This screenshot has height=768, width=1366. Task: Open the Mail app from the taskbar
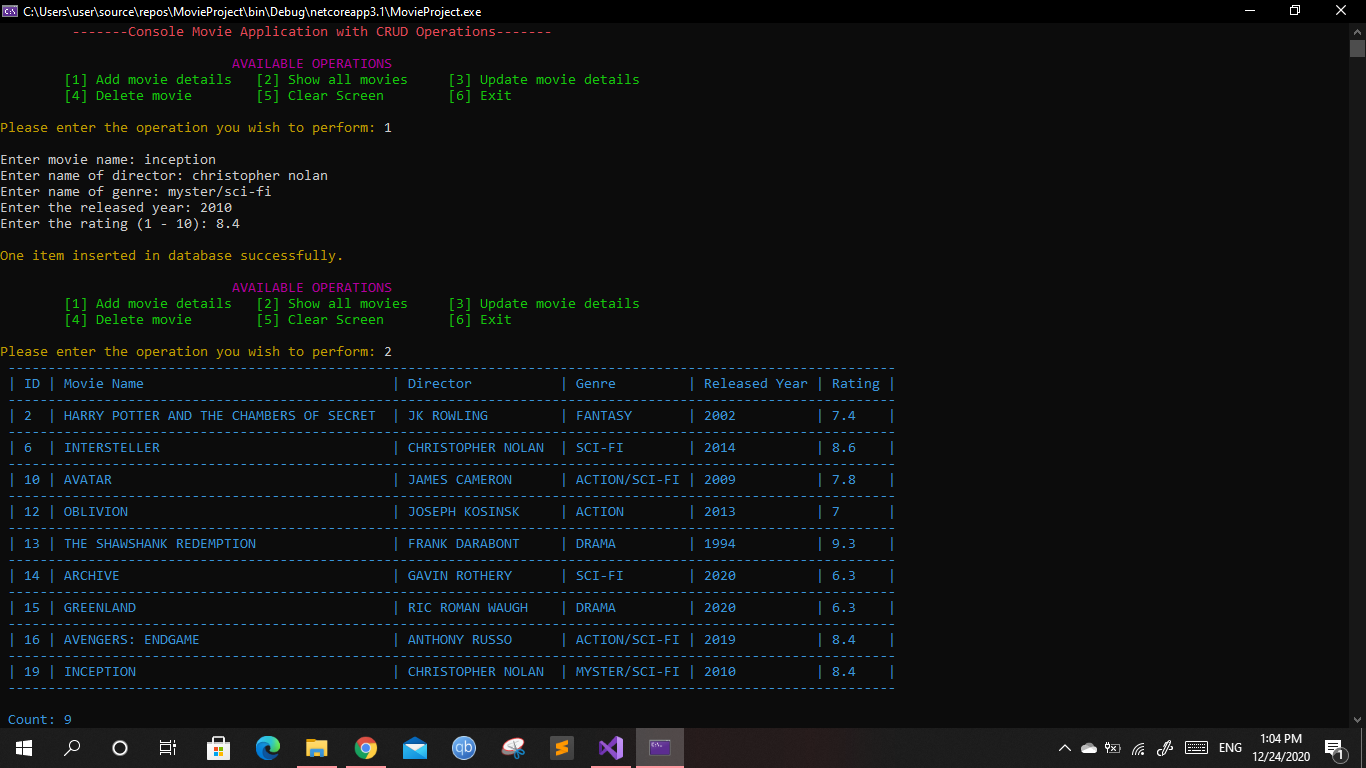pos(414,747)
